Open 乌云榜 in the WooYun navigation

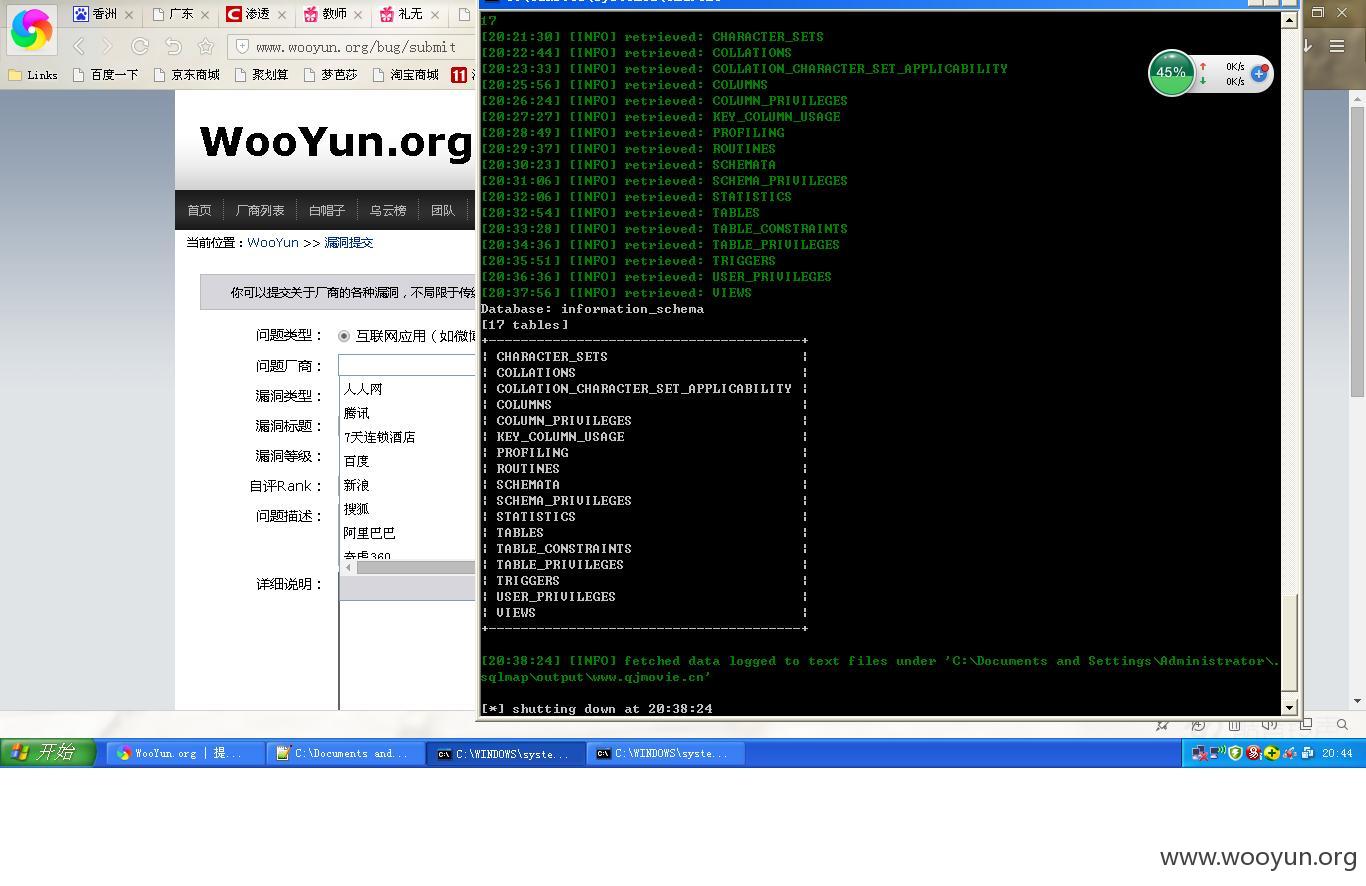(388, 210)
